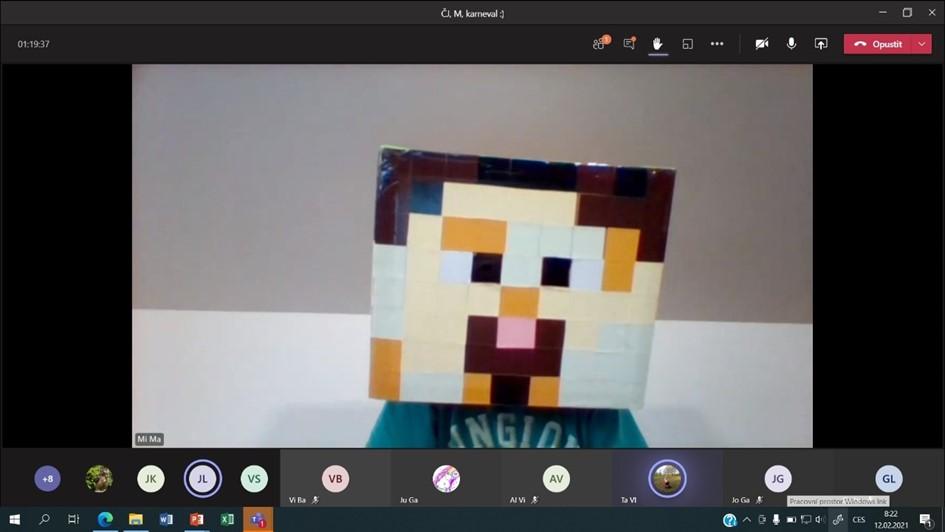
Task: Select the VS participant avatar
Action: tap(254, 478)
